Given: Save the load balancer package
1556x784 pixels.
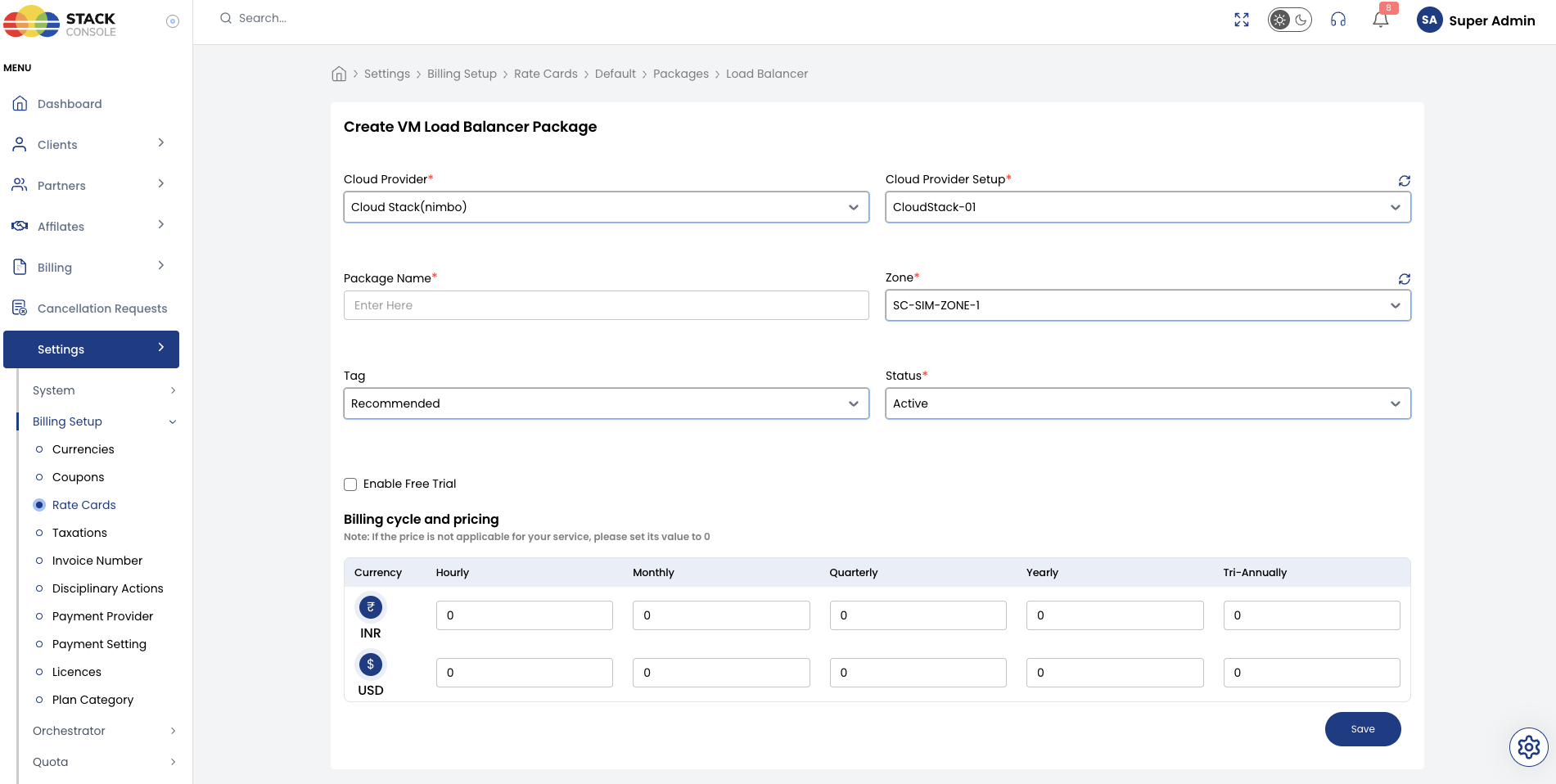Looking at the screenshot, I should tap(1363, 729).
